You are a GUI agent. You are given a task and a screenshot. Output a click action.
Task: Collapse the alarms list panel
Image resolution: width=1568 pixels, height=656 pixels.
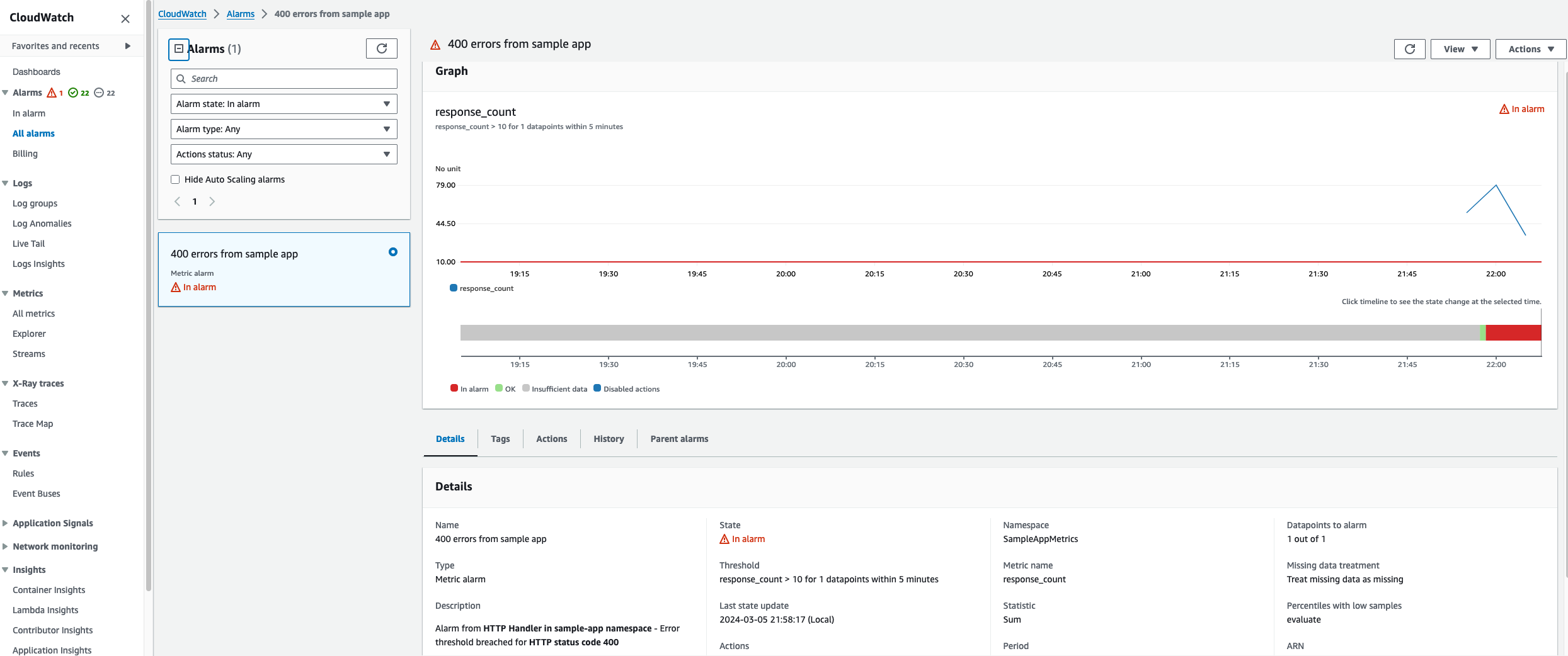pos(178,49)
